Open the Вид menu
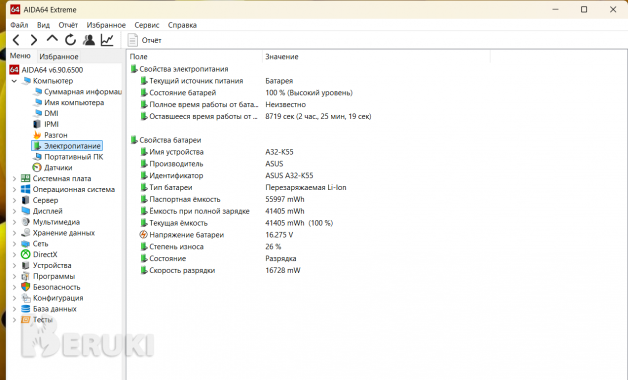628x380 pixels. pos(43,25)
